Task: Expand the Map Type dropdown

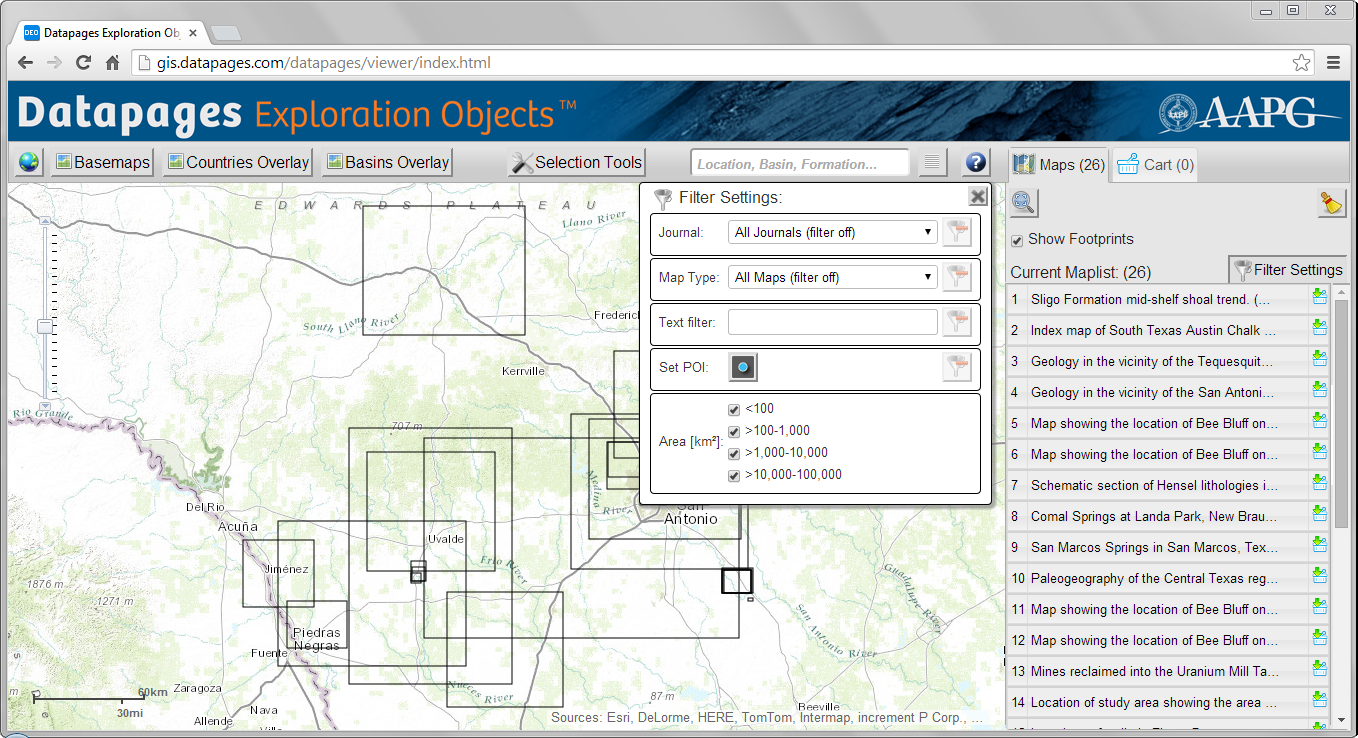Action: (x=832, y=277)
